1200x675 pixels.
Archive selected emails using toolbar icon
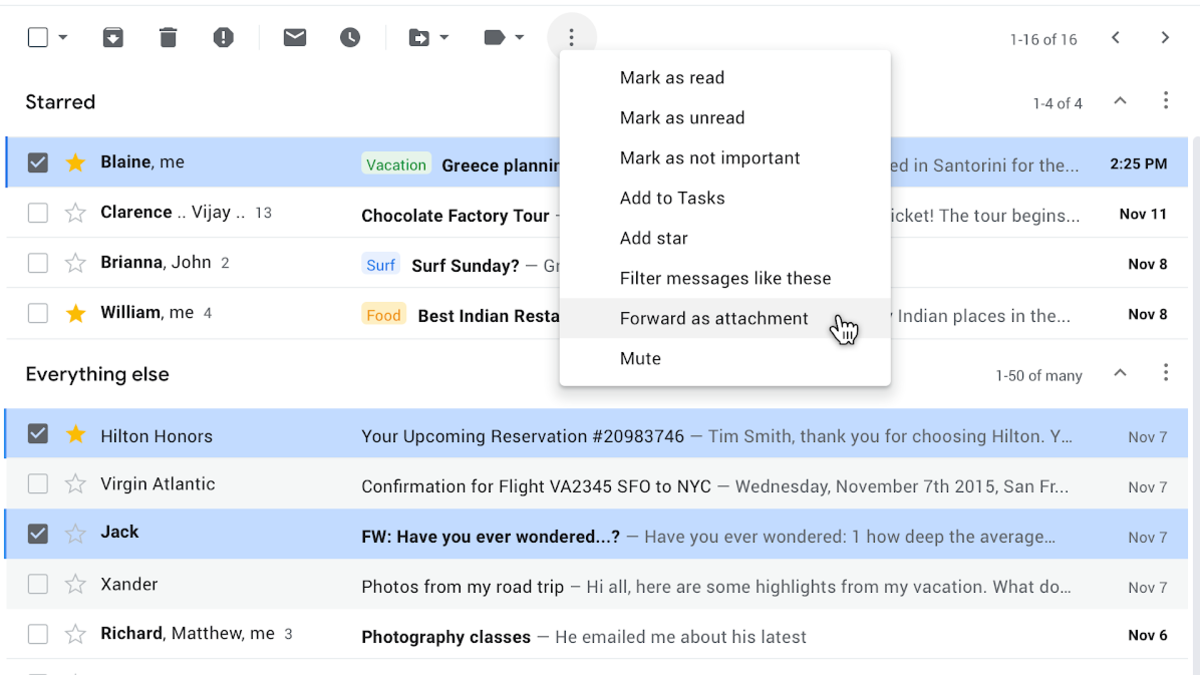(x=113, y=38)
